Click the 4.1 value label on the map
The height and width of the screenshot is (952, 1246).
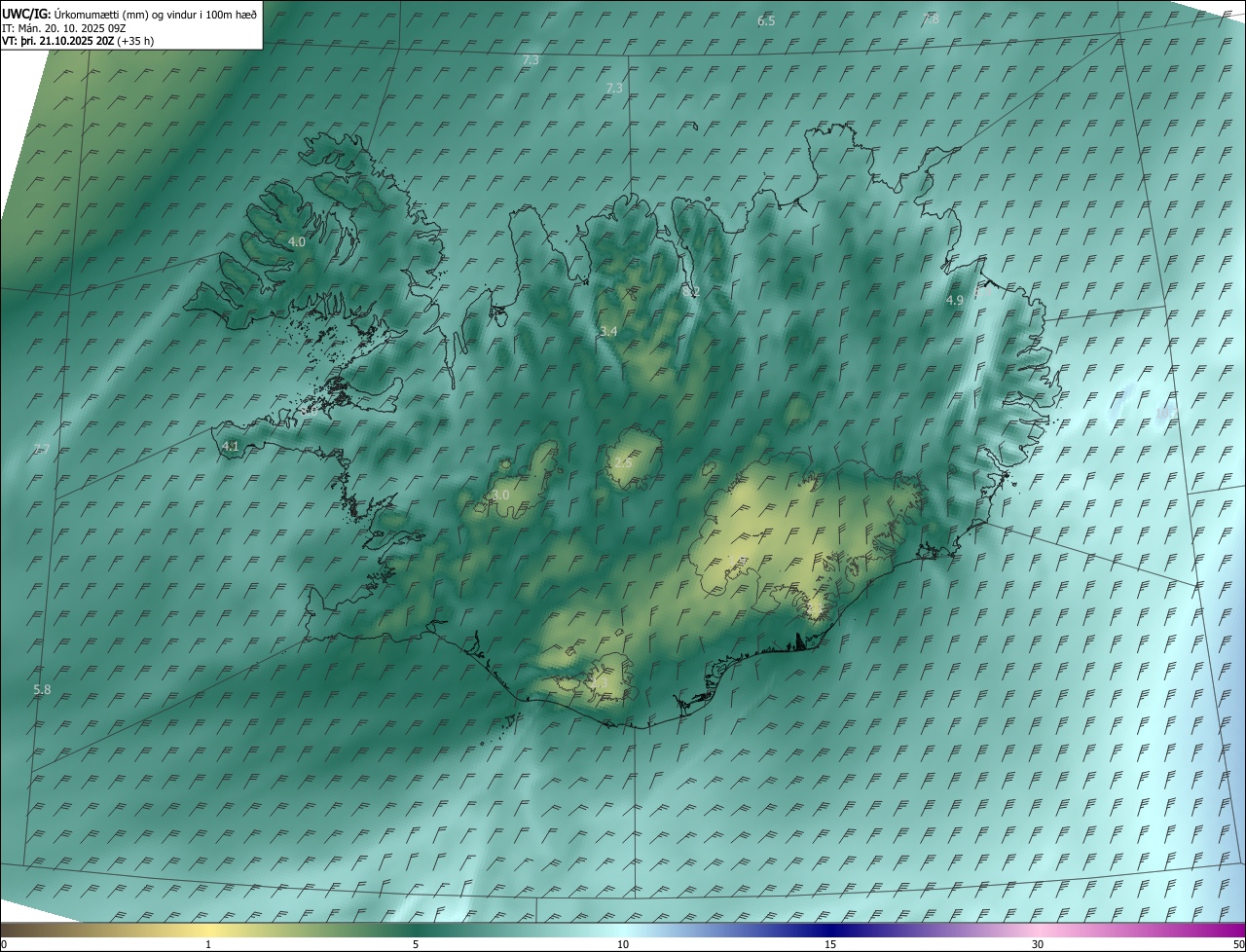pyautogui.click(x=230, y=446)
